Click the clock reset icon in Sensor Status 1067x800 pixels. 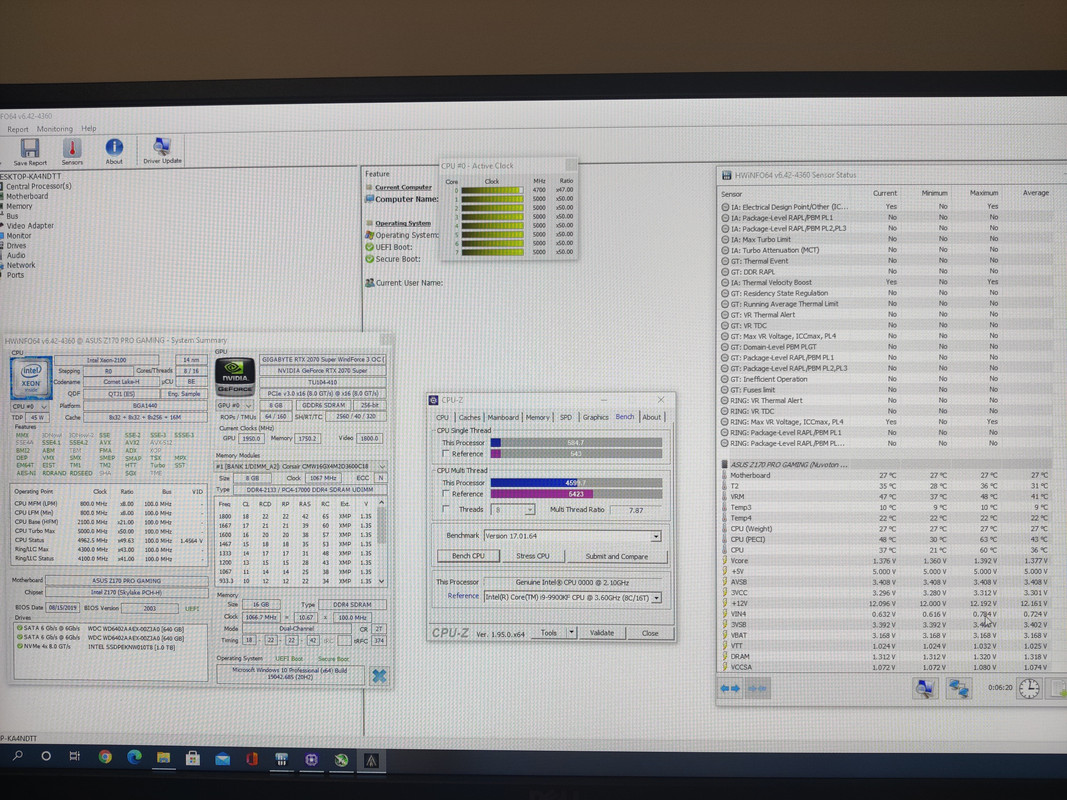point(1029,688)
